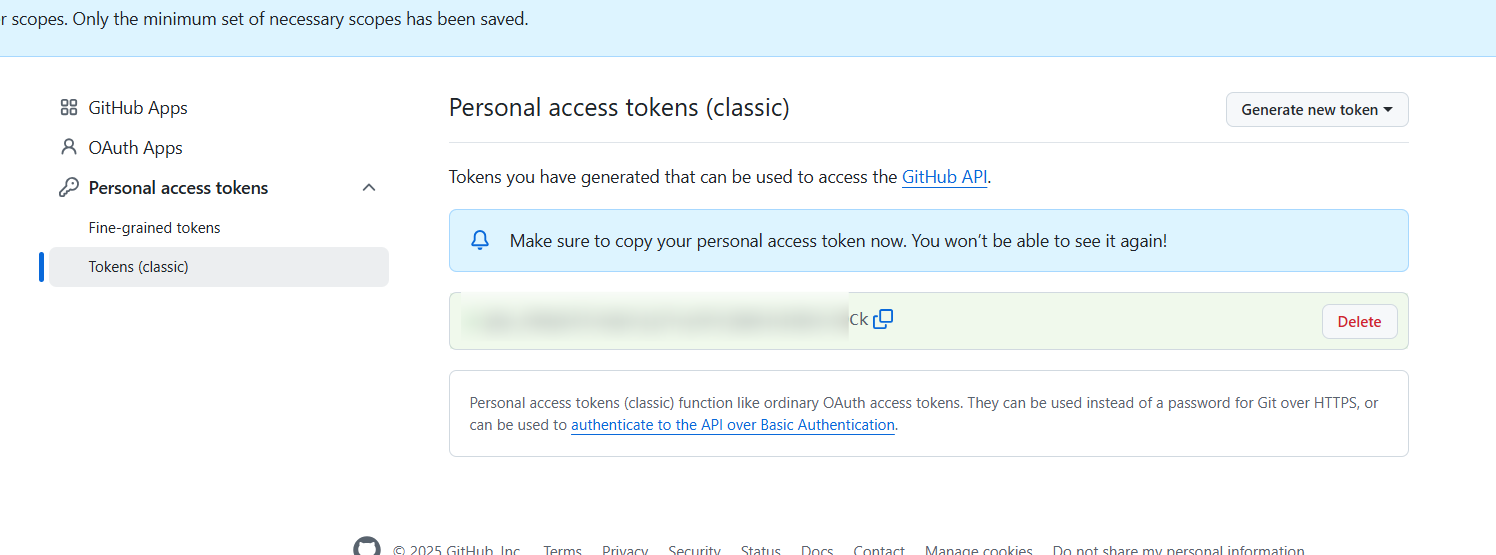Screen dimensions: 1496x555
Task: Go to GitHub Apps settings
Action: pyautogui.click(x=138, y=108)
